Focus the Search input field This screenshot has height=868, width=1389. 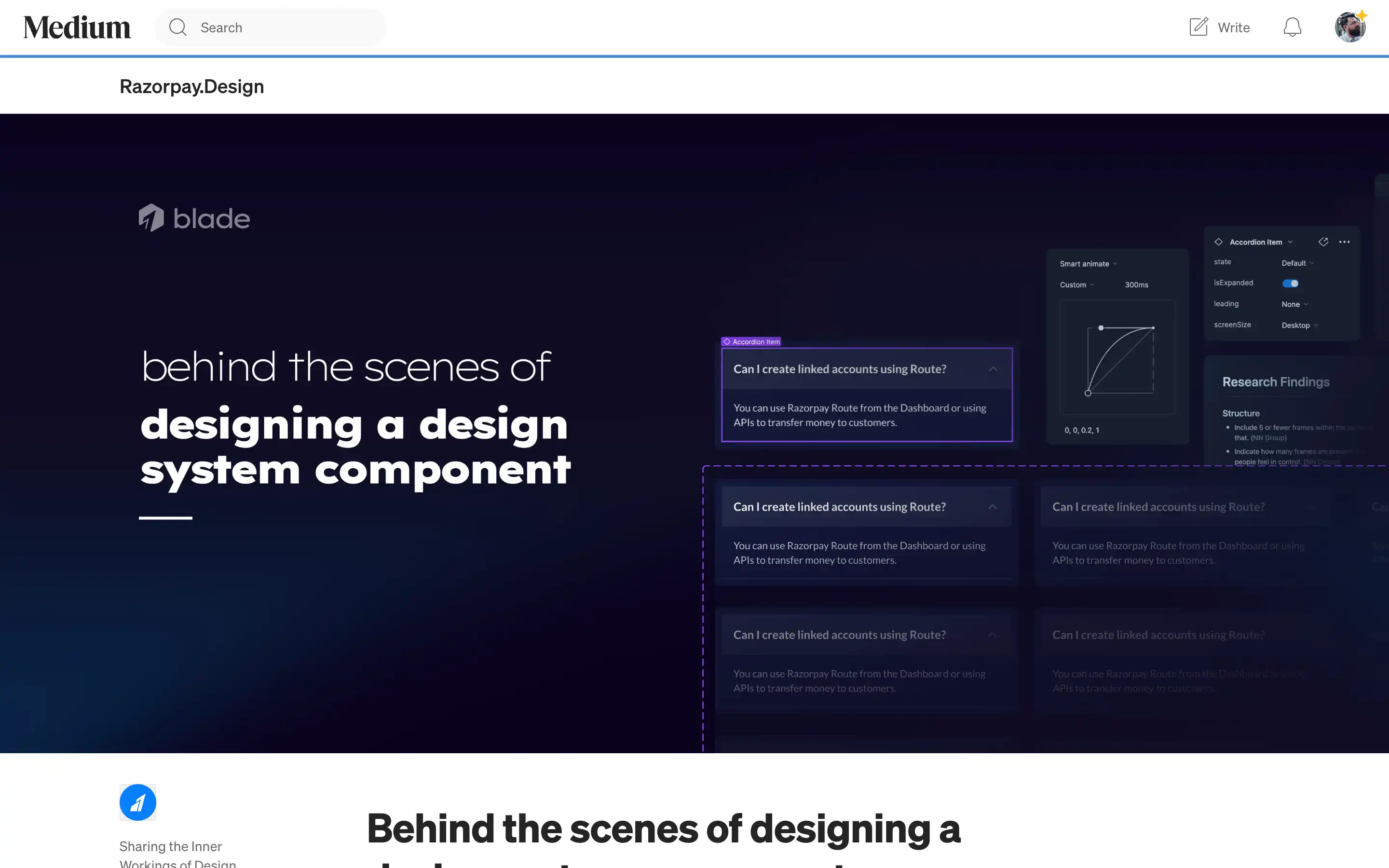point(271,27)
